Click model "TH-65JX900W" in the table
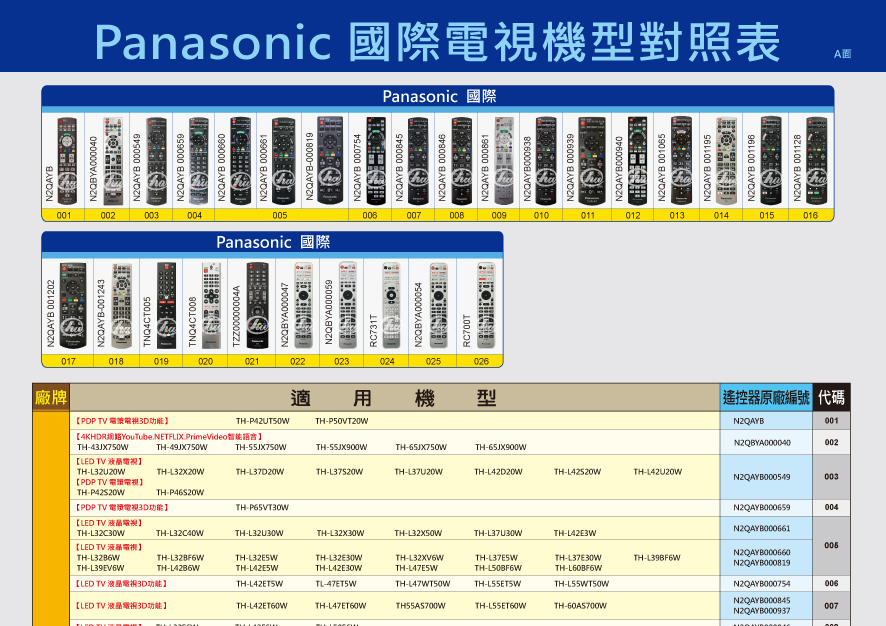Screen dimensions: 886x626 [501, 447]
